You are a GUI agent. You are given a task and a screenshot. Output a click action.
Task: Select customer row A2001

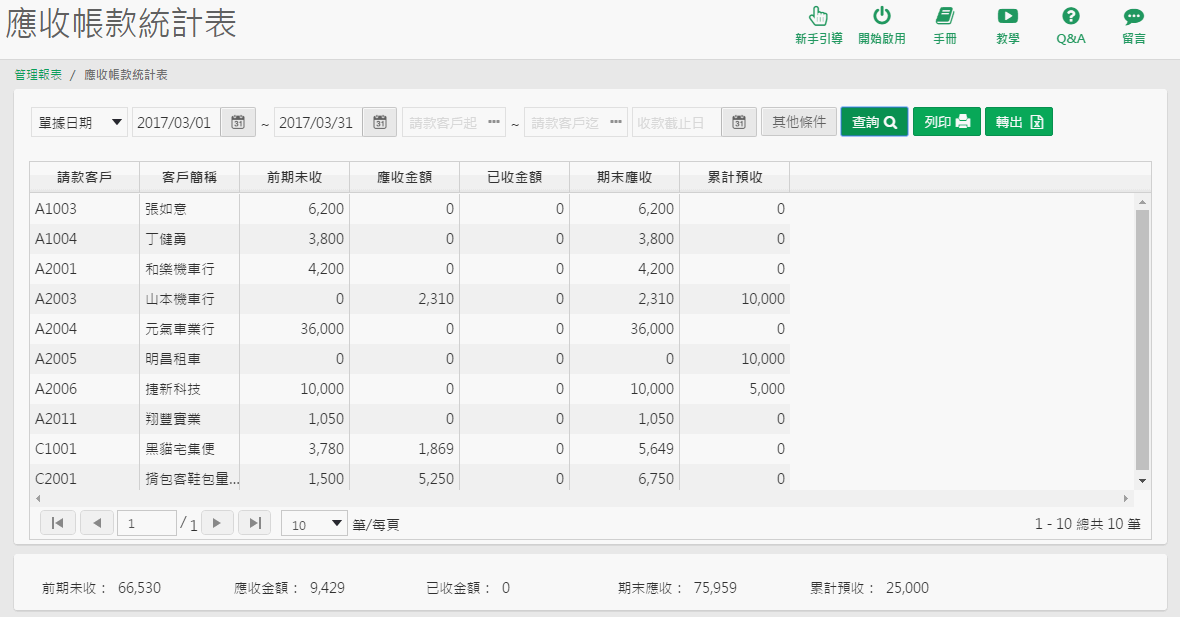coord(409,269)
